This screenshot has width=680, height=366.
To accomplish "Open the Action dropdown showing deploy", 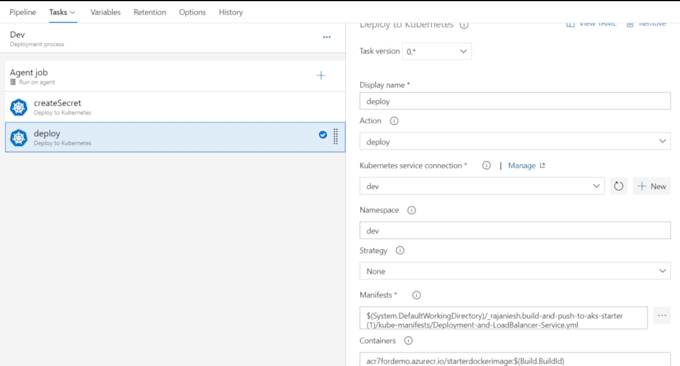I will (x=515, y=141).
